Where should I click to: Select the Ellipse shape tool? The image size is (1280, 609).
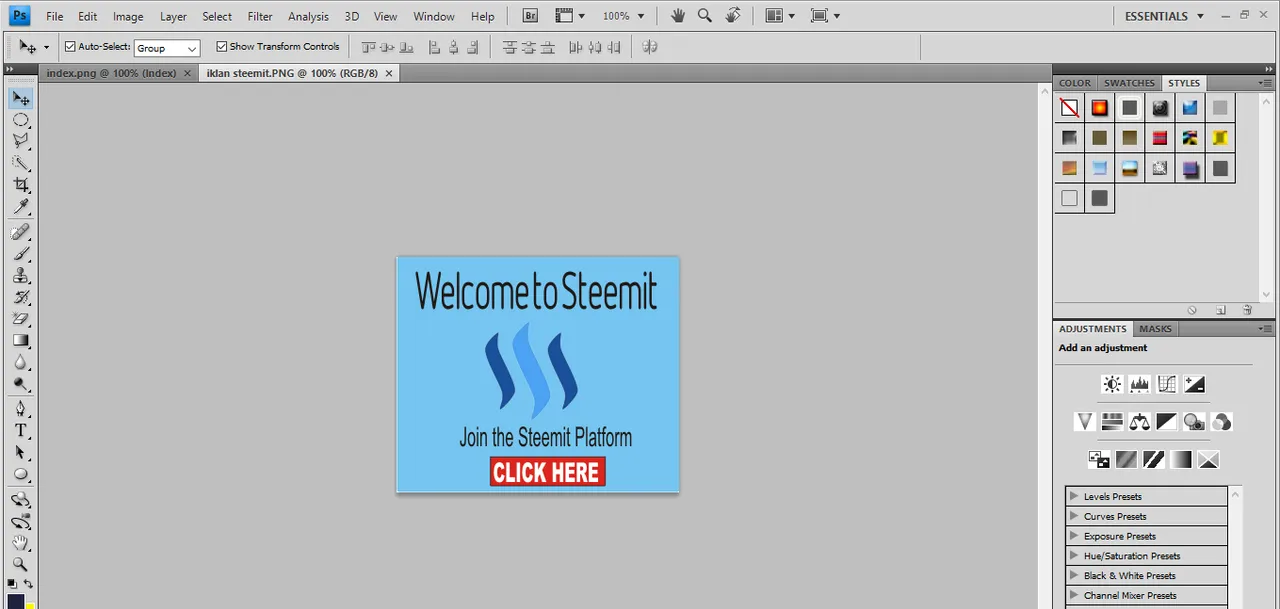pyautogui.click(x=20, y=475)
